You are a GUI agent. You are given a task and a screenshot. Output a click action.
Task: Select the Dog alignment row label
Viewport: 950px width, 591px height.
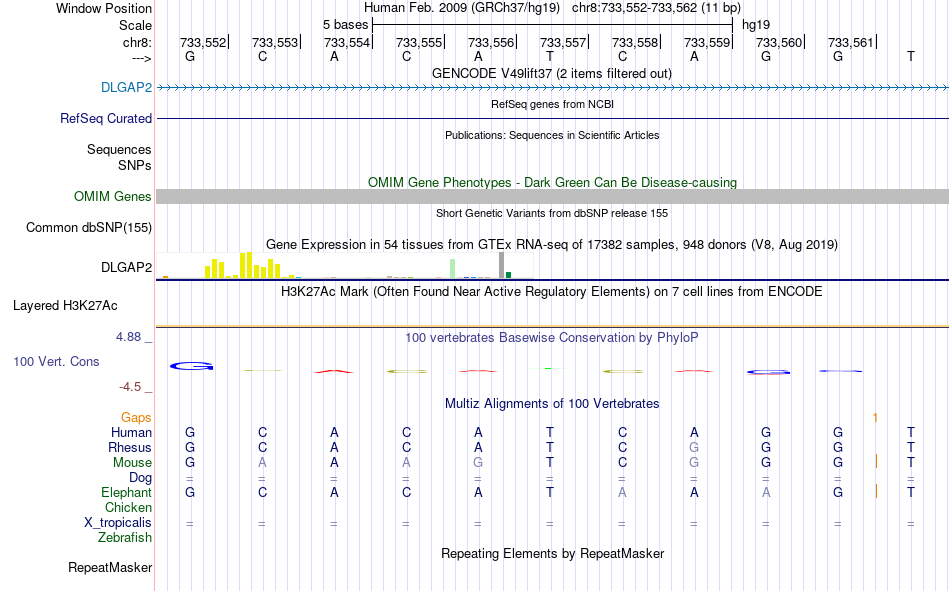tap(140, 478)
